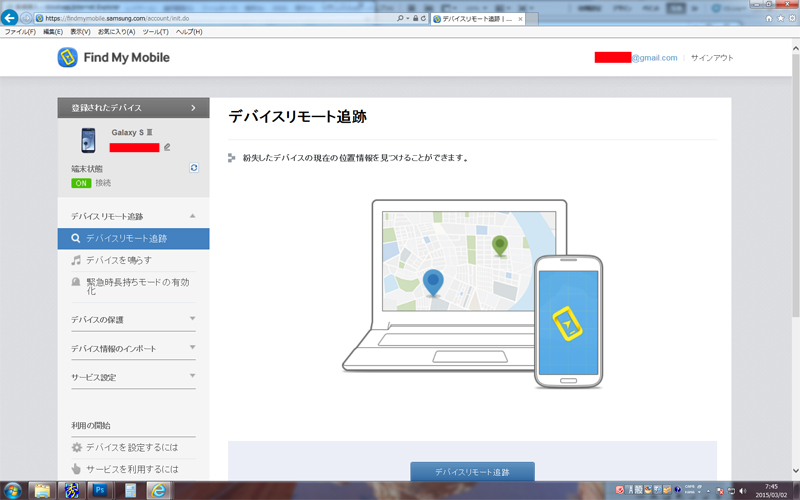
Task: Open browser tools gear icon
Action: click(x=792, y=18)
